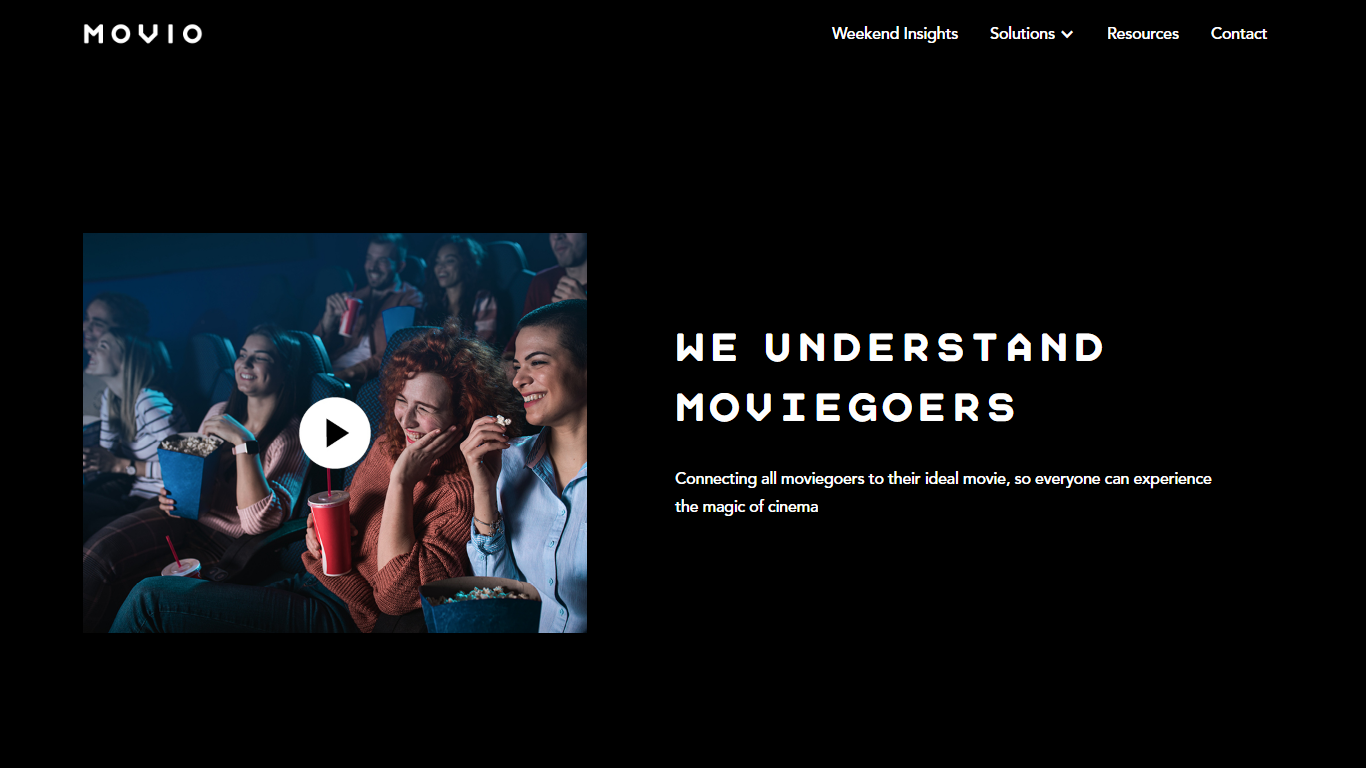The width and height of the screenshot is (1366, 768).
Task: Navigate to the Contact page
Action: pyautogui.click(x=1239, y=34)
